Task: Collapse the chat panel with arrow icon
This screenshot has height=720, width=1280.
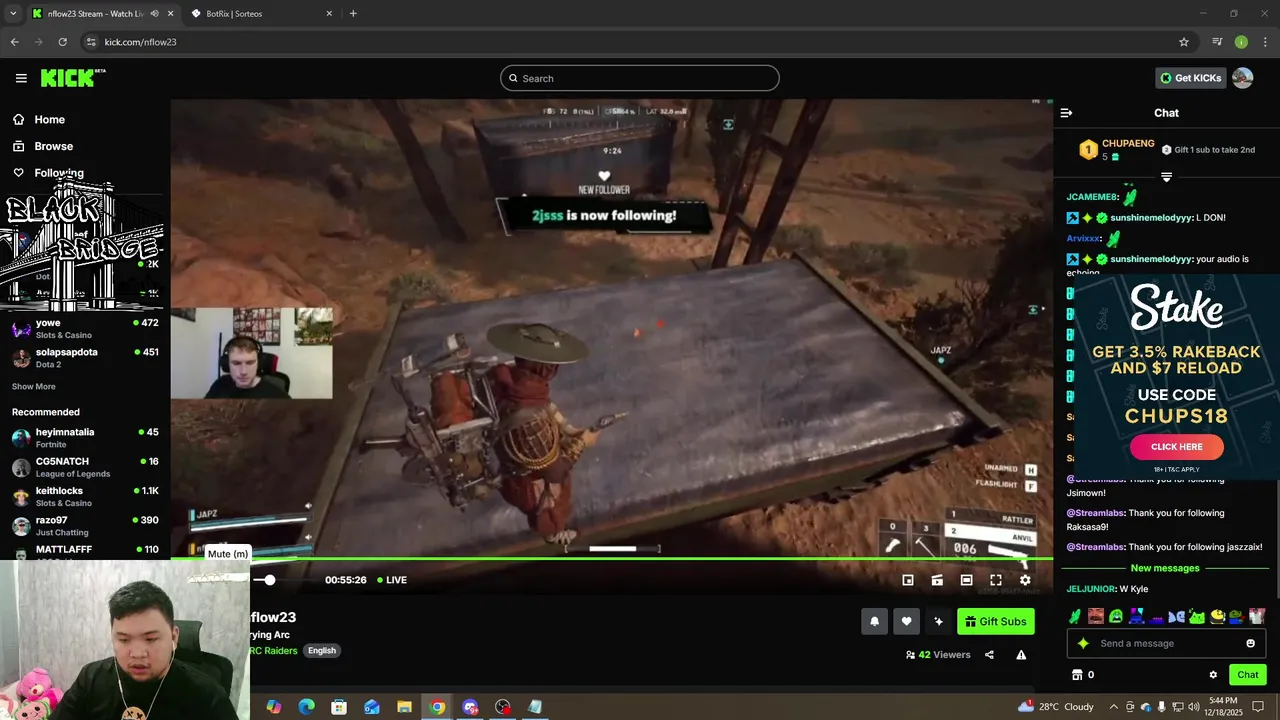Action: pyautogui.click(x=1066, y=113)
